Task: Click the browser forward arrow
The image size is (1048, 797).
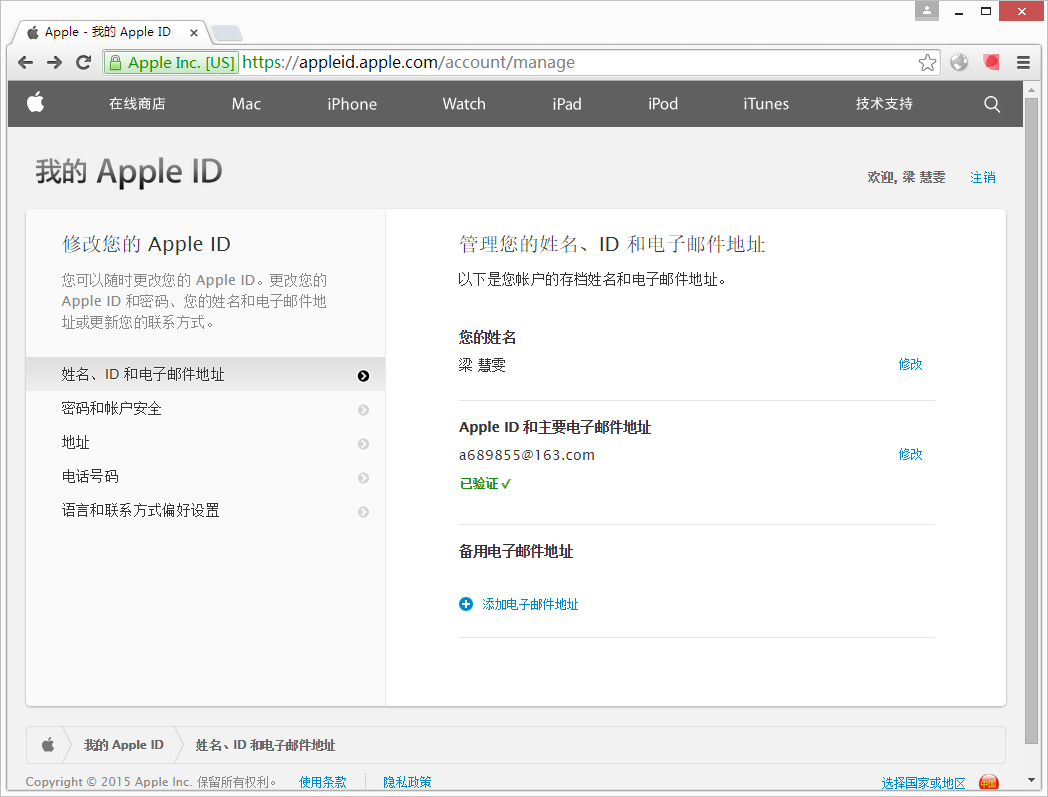Action: coord(55,63)
